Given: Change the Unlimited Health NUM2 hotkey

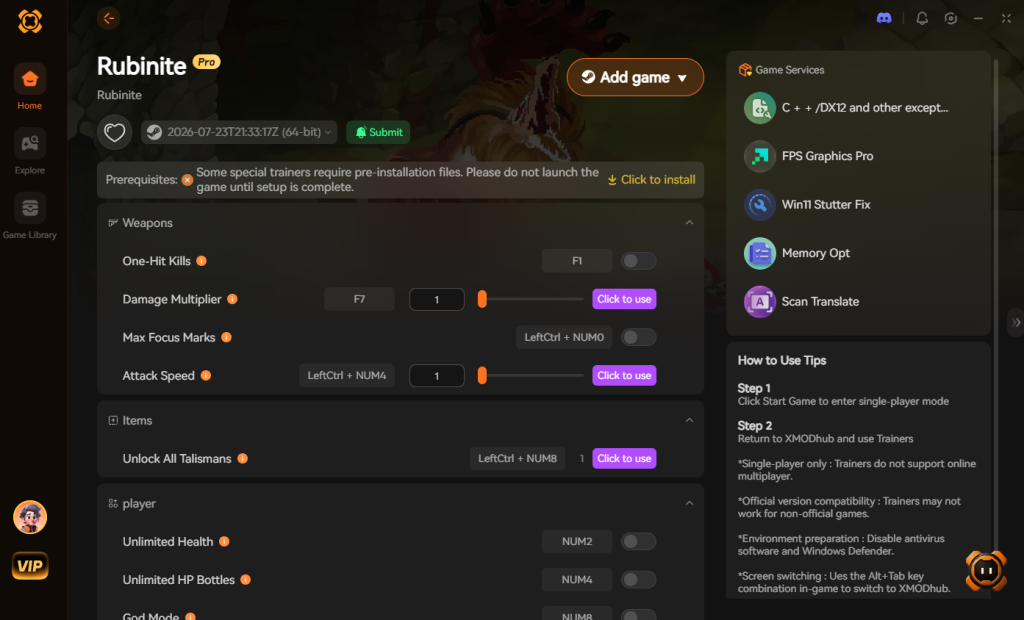Looking at the screenshot, I should [x=577, y=542].
